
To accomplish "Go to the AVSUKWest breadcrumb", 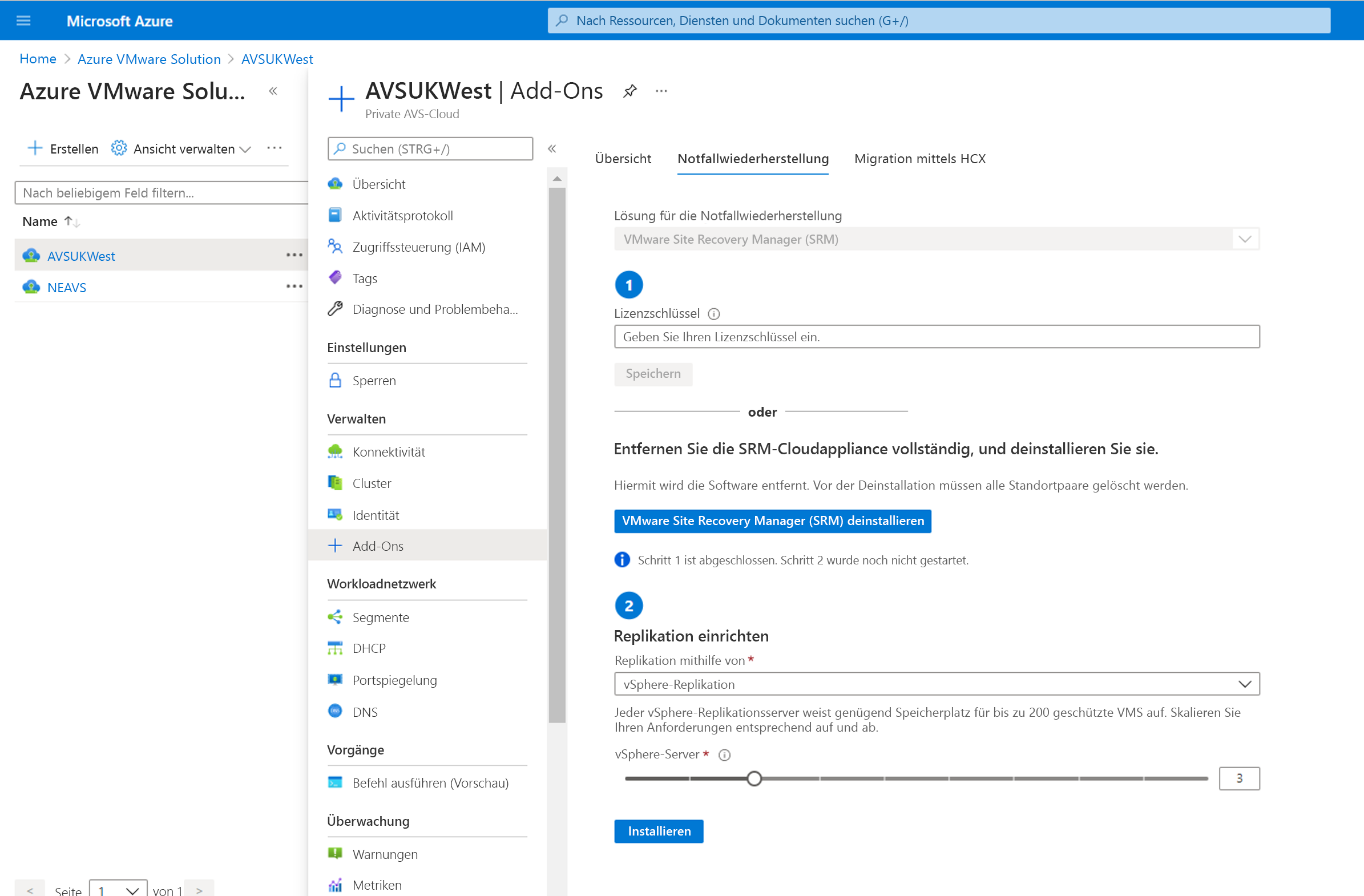I will (277, 59).
